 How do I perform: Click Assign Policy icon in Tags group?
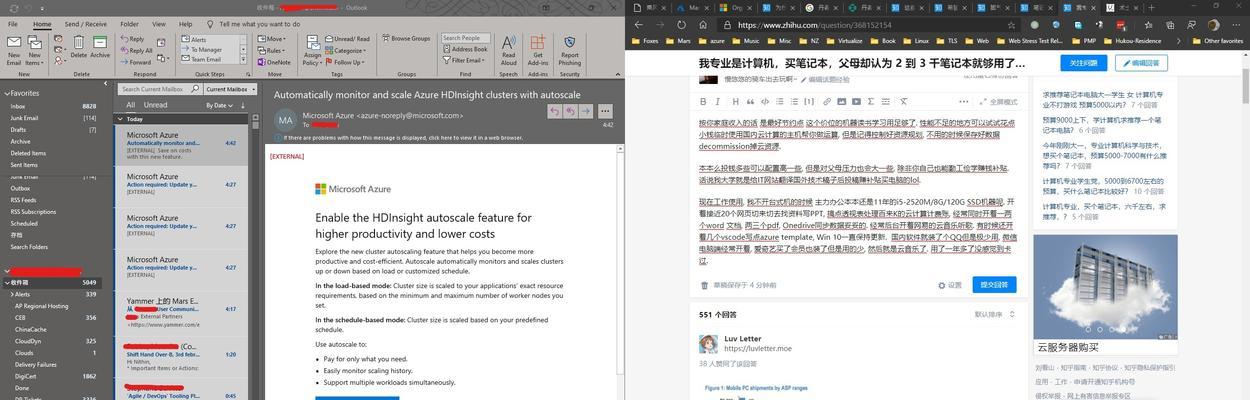(312, 50)
